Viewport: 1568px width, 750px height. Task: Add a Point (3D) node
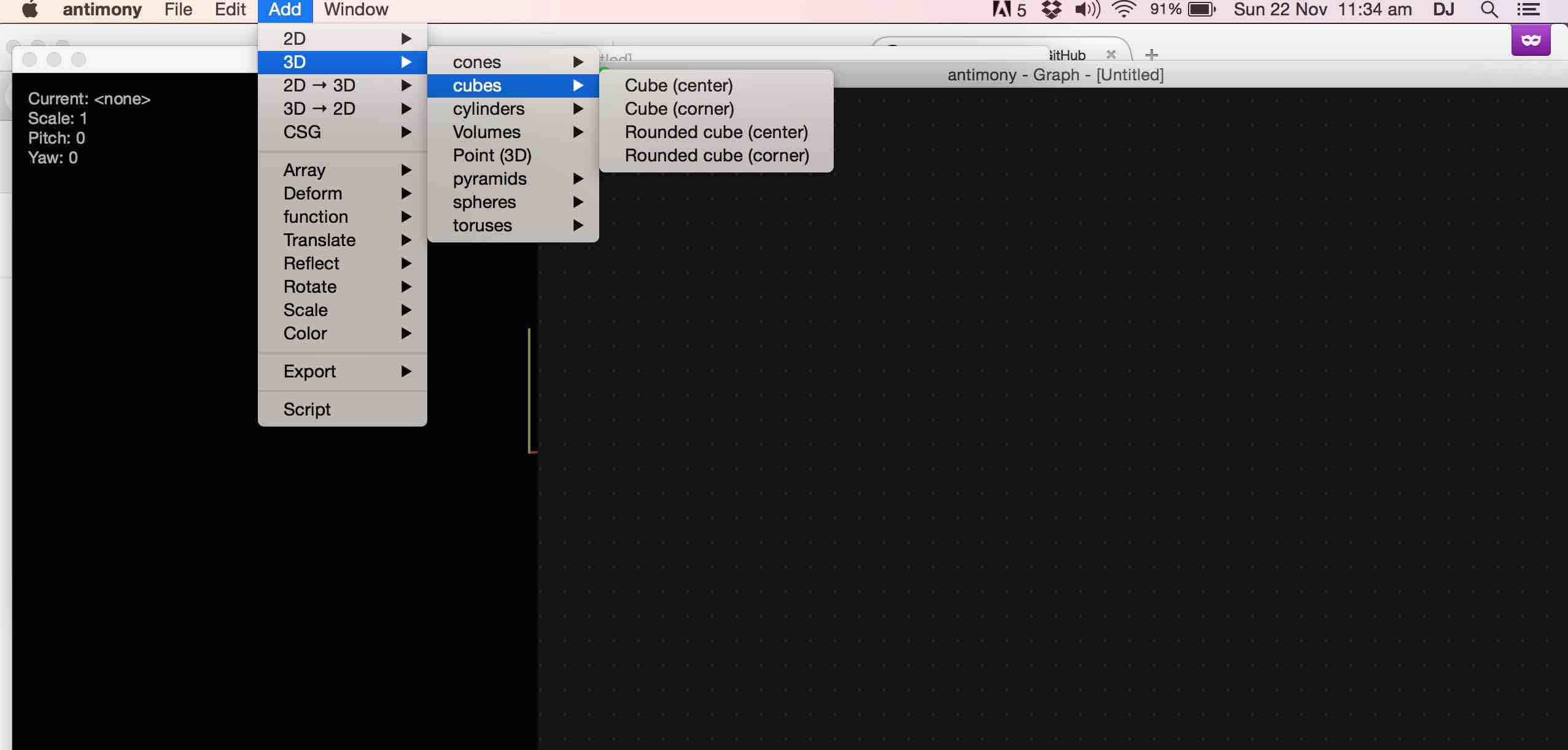click(492, 155)
